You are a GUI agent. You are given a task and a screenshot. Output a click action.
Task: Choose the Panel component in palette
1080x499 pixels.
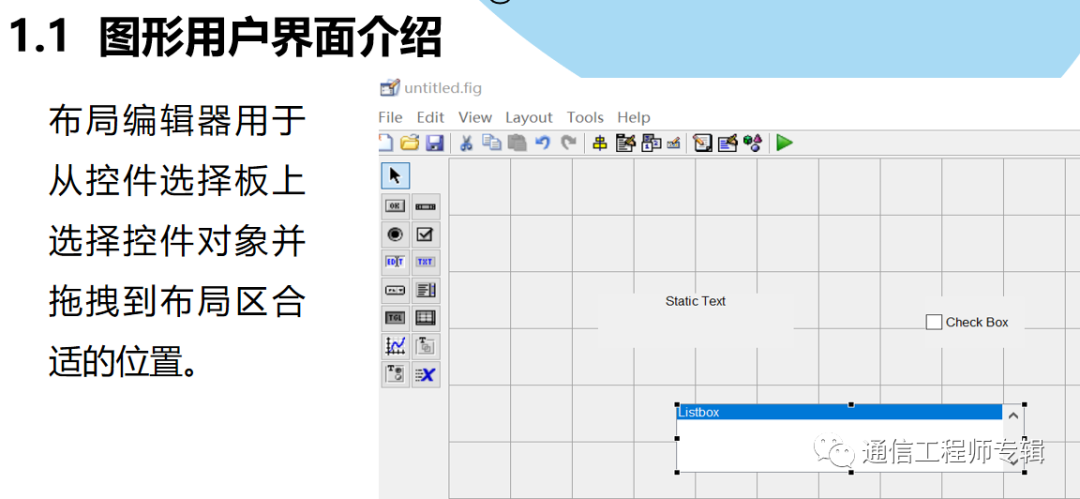click(426, 346)
